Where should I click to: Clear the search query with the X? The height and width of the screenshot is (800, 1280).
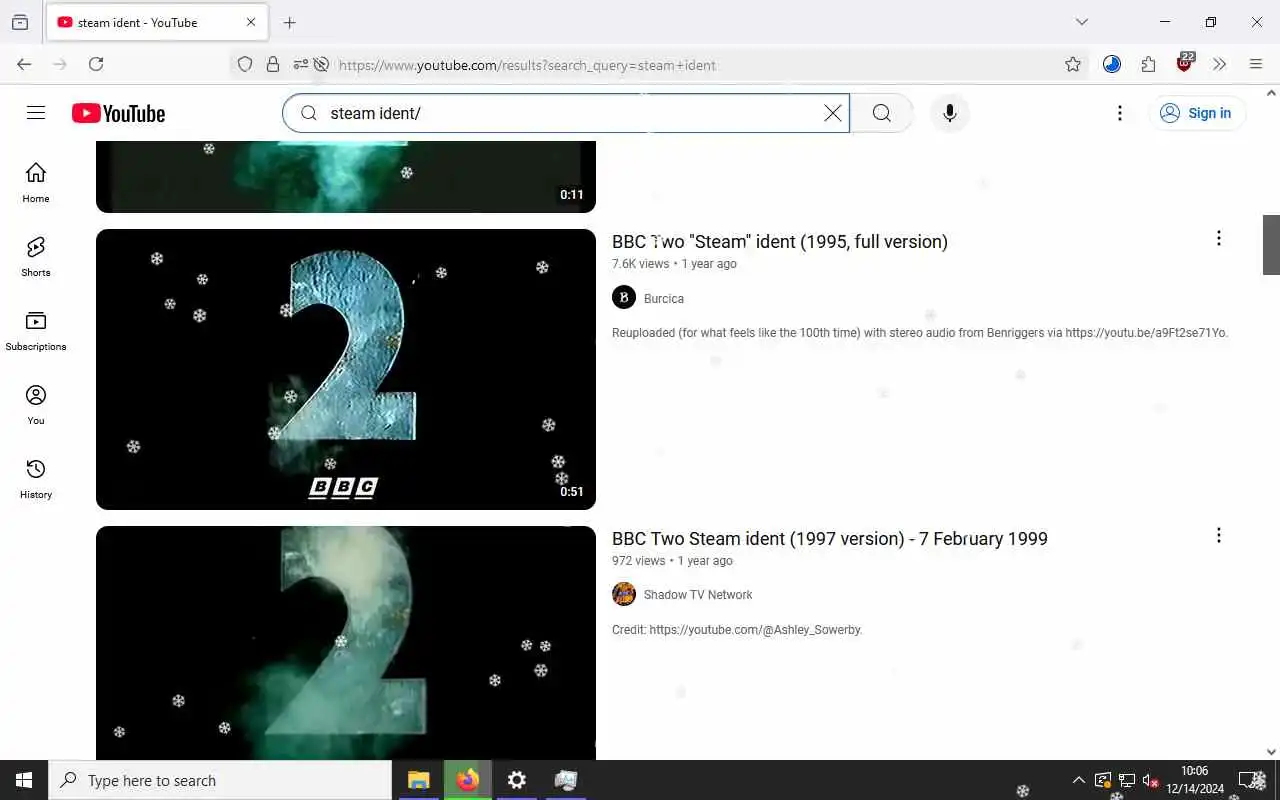832,113
